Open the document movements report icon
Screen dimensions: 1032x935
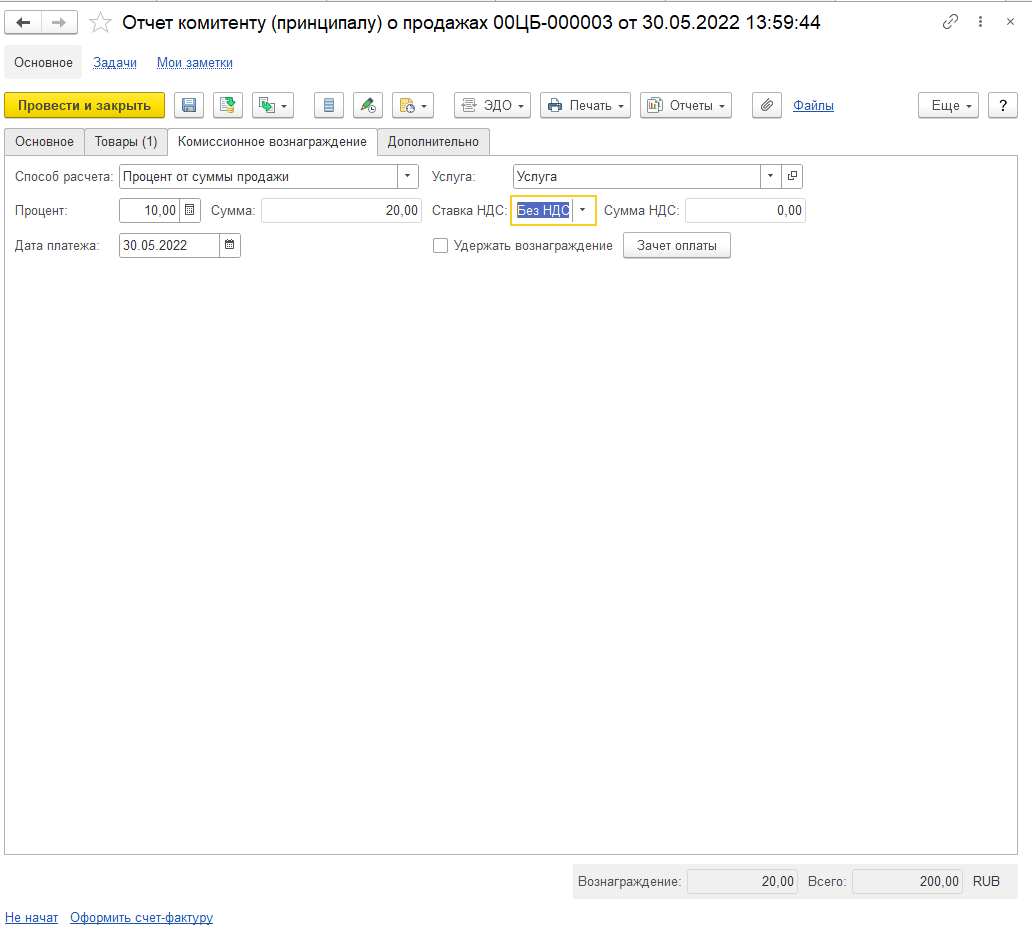[x=328, y=105]
